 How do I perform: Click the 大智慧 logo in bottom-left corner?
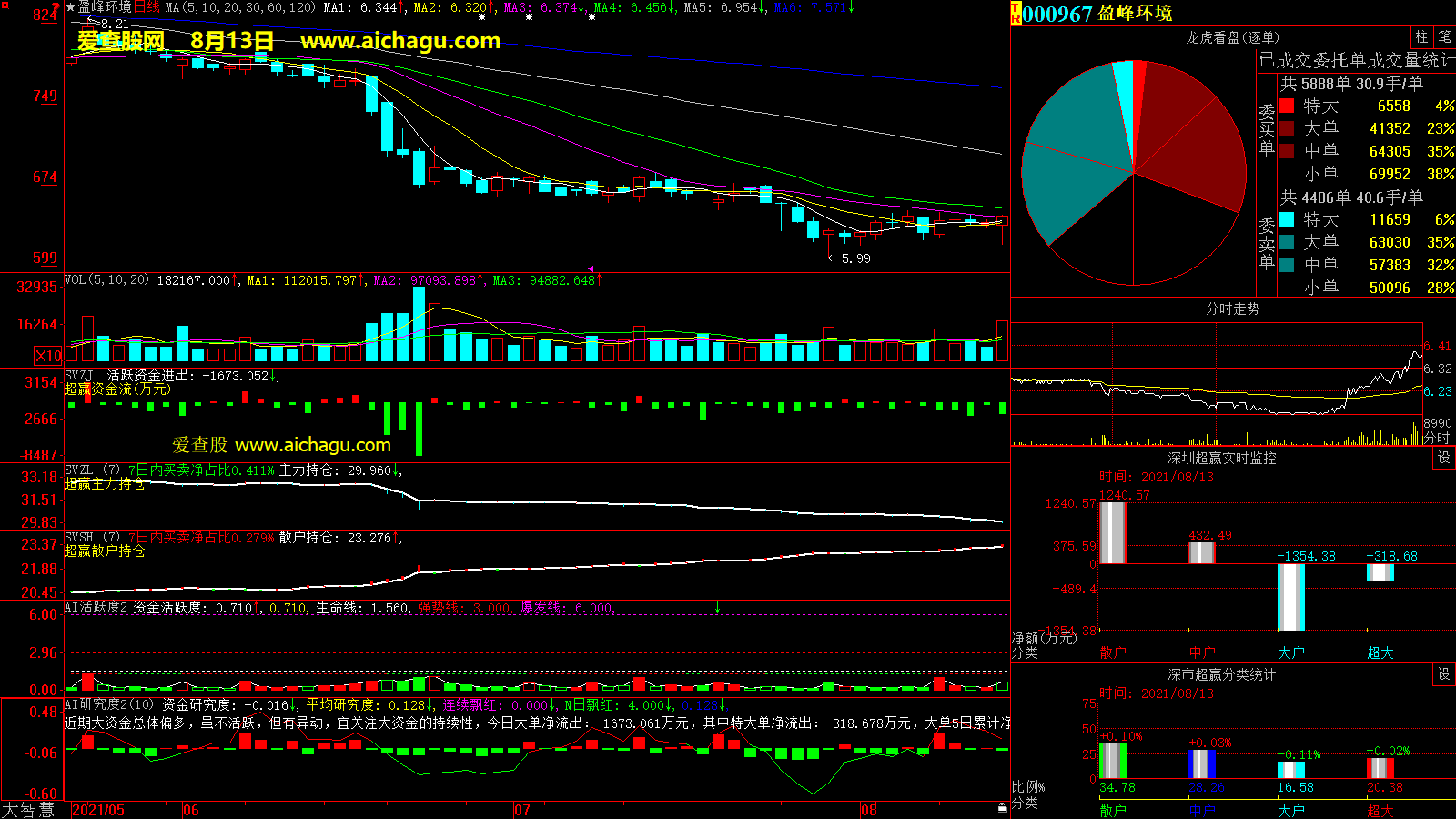click(28, 810)
